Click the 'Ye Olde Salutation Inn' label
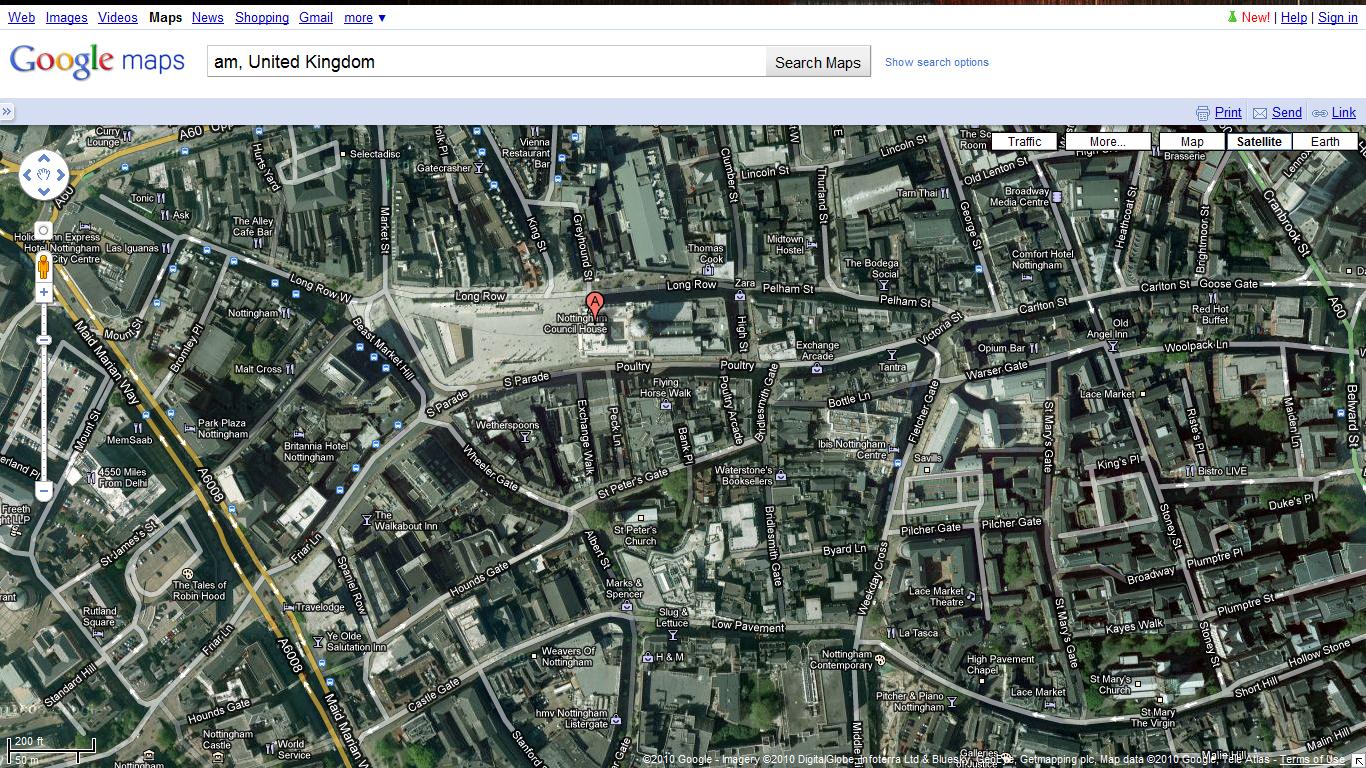 pyautogui.click(x=357, y=641)
